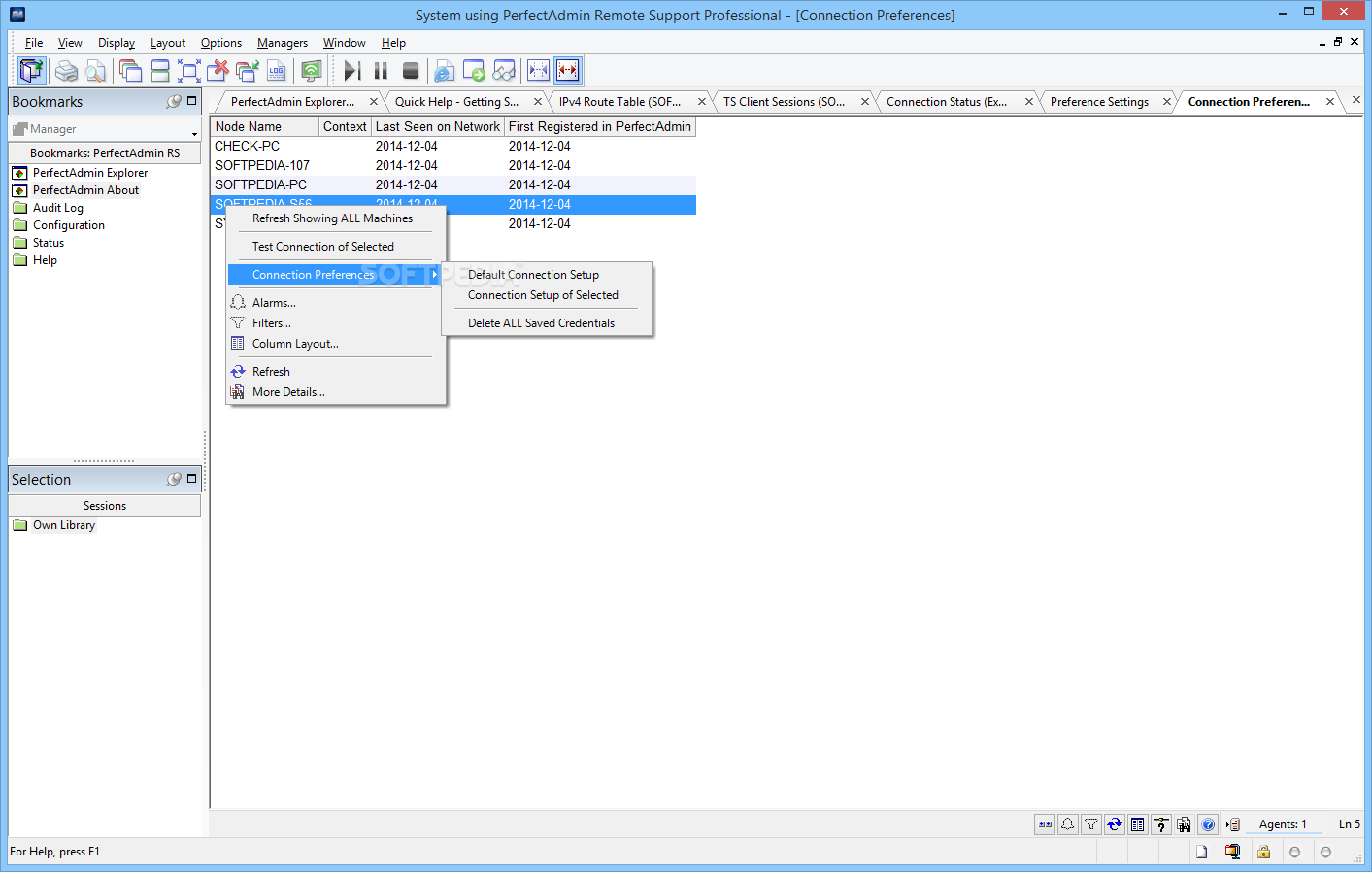Switch to PerfectAdmin Explorer tab
The width and height of the screenshot is (1372, 872).
[292, 102]
